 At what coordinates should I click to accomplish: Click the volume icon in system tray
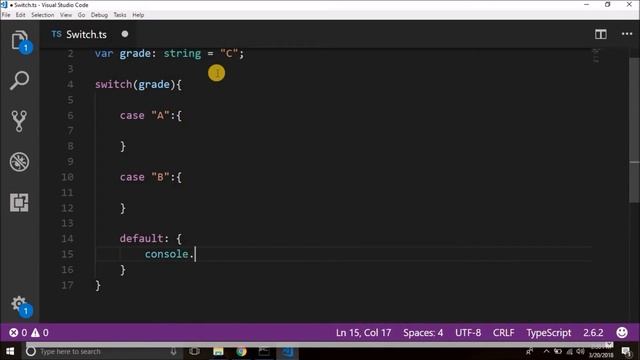(580, 351)
